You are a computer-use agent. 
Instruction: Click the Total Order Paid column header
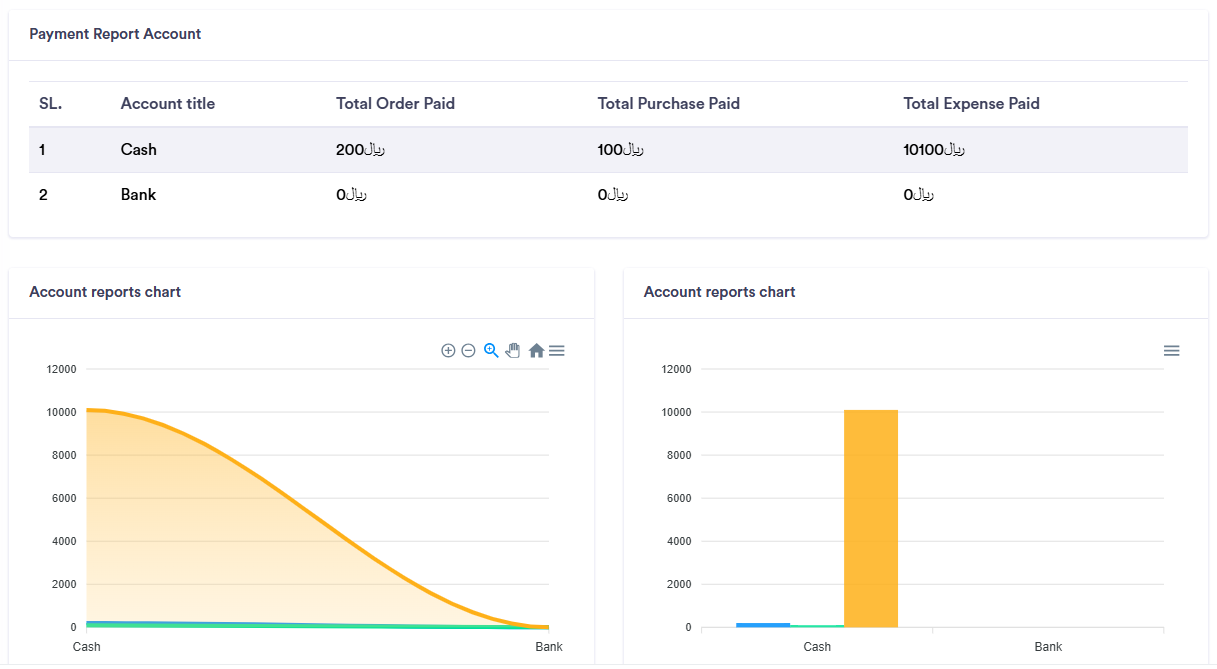[395, 104]
